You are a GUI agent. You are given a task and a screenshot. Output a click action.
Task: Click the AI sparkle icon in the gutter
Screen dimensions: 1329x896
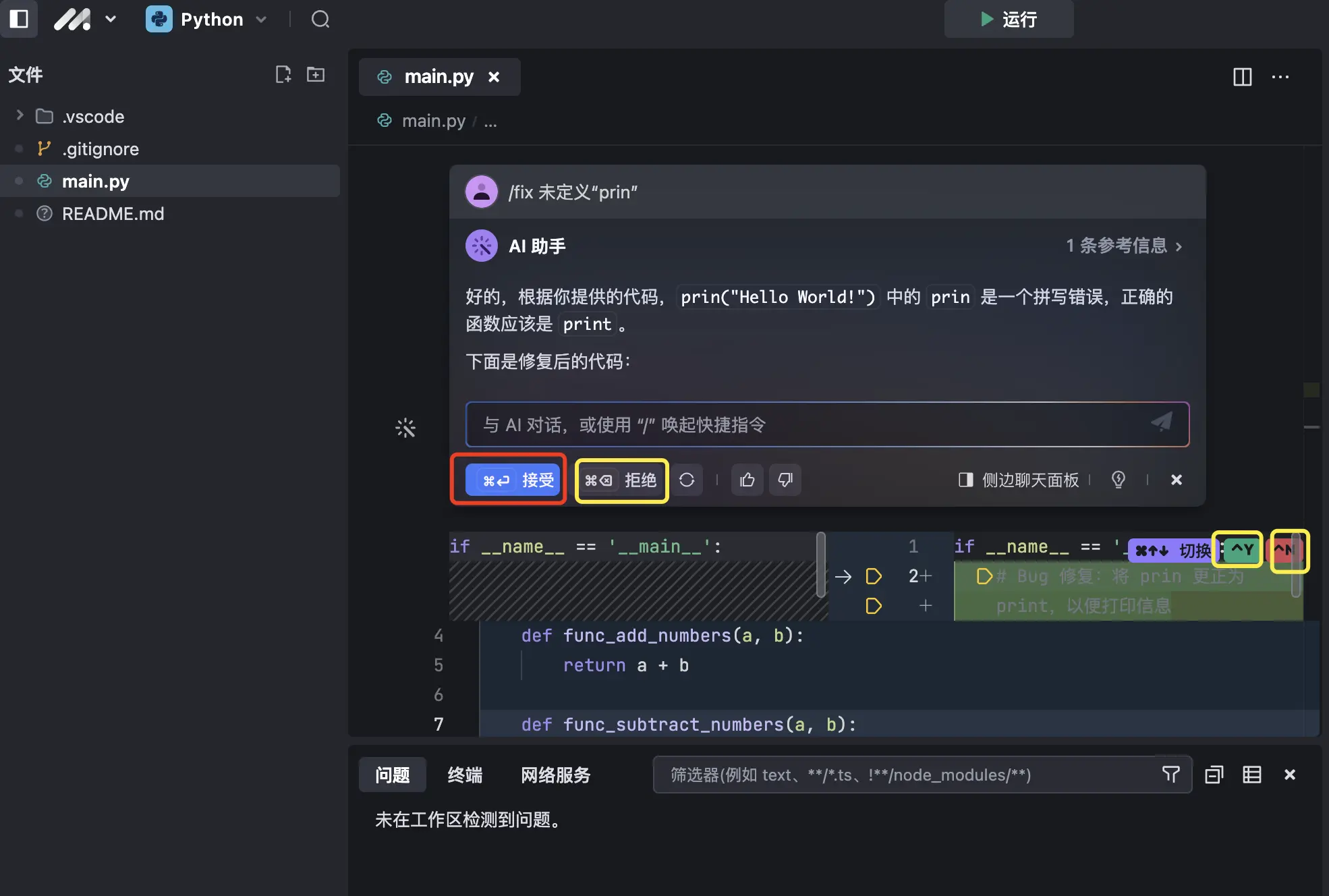click(x=405, y=428)
